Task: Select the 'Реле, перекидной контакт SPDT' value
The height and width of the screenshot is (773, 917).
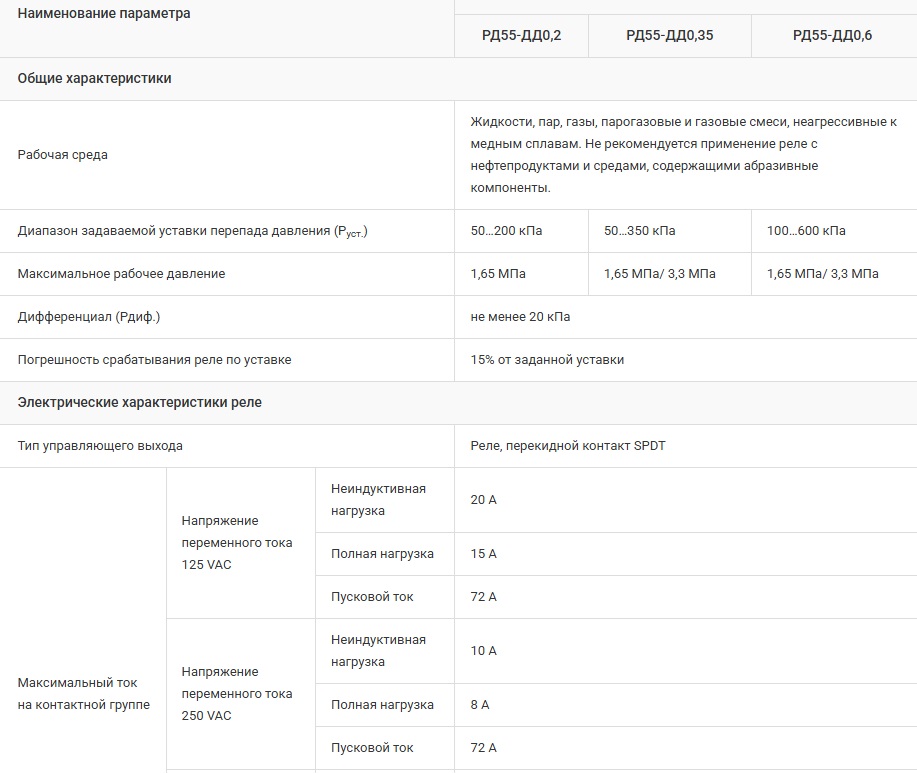Action: [568, 446]
